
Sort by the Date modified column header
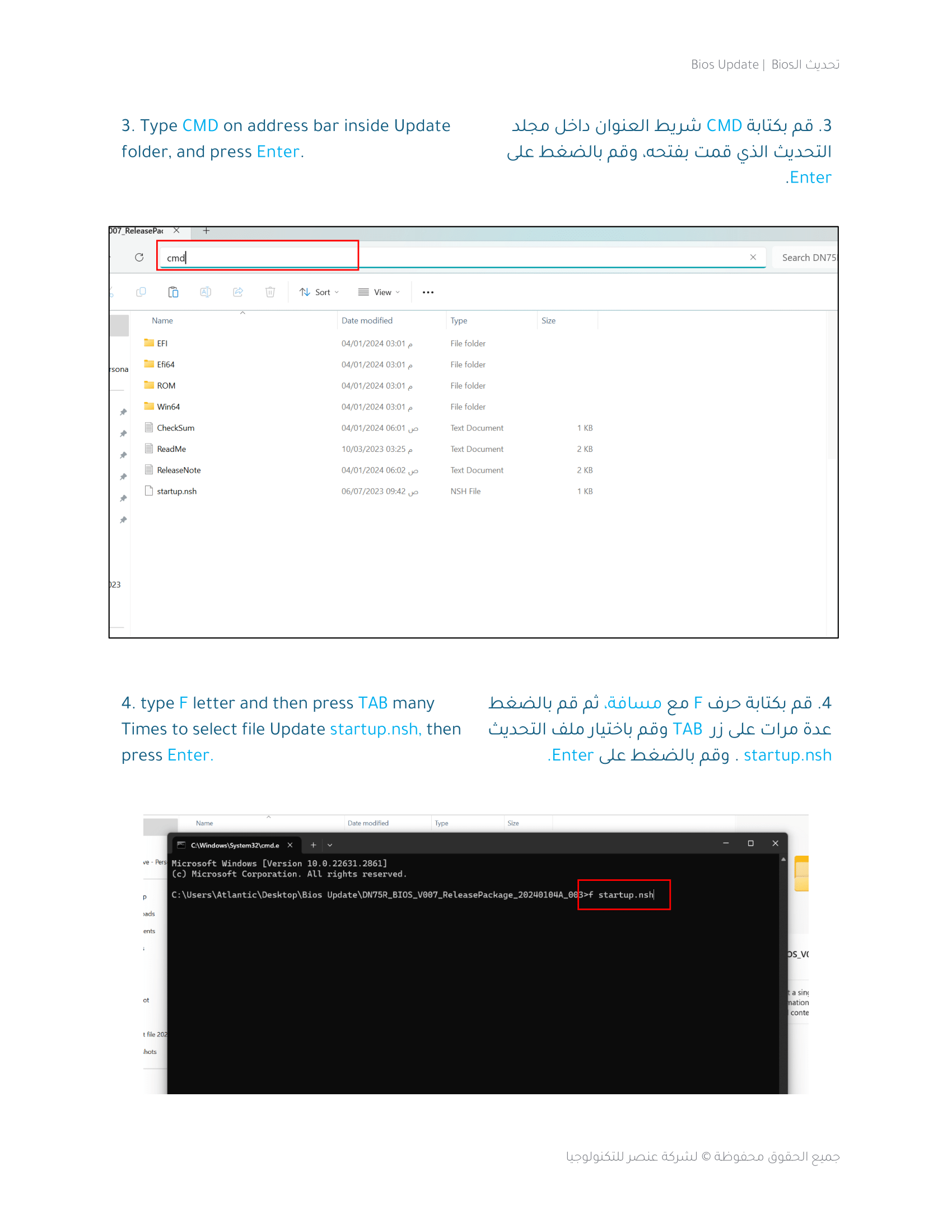click(x=367, y=320)
